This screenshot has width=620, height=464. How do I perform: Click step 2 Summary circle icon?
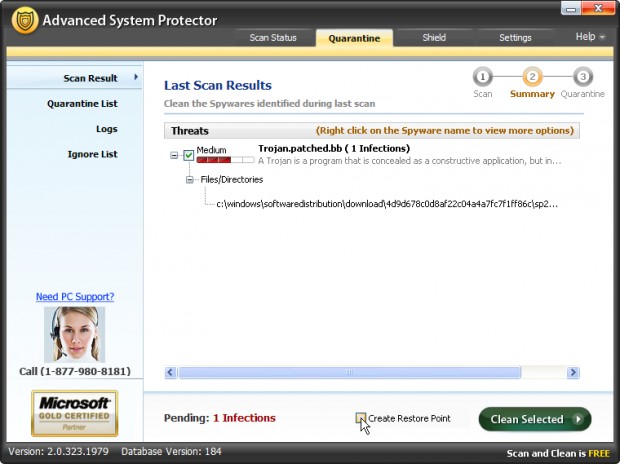tap(532, 77)
